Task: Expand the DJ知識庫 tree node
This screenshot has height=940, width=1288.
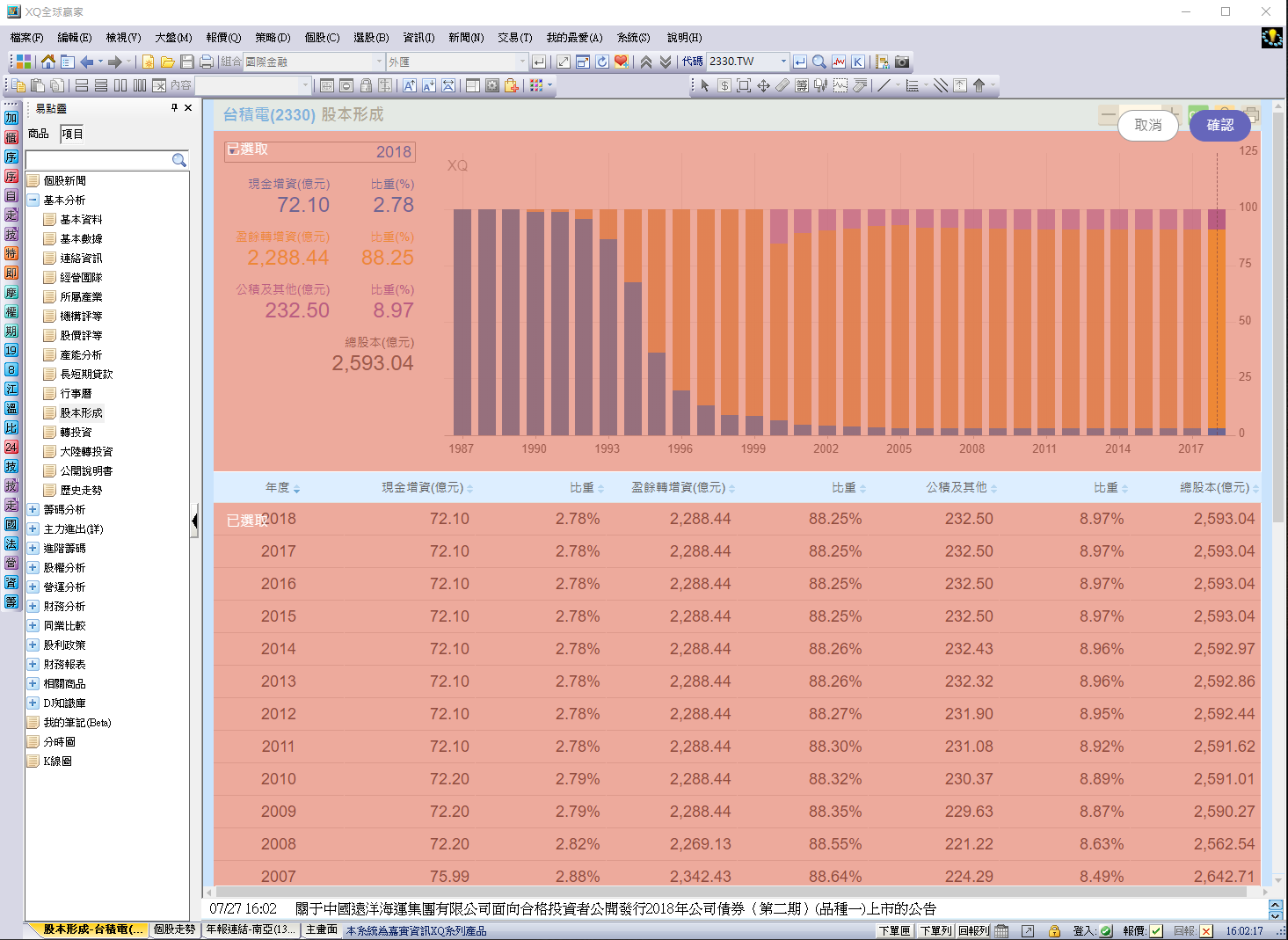Action: [x=33, y=703]
